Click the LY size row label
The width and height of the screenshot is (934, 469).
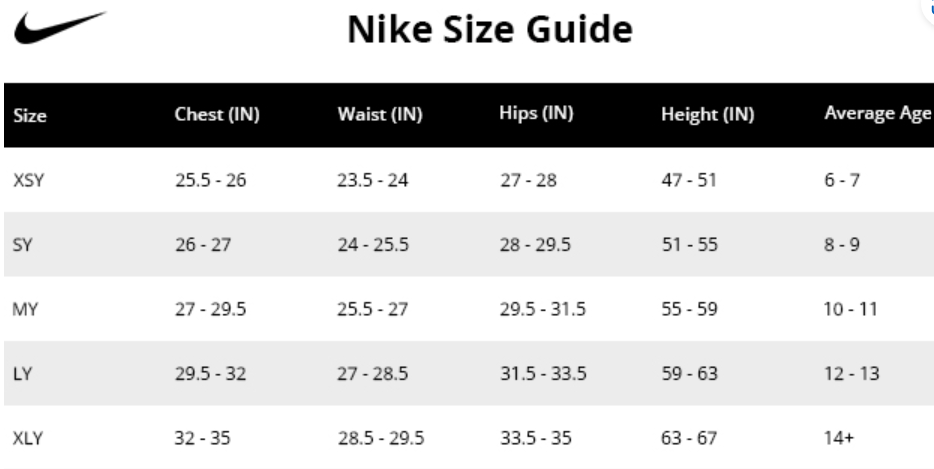(21, 374)
